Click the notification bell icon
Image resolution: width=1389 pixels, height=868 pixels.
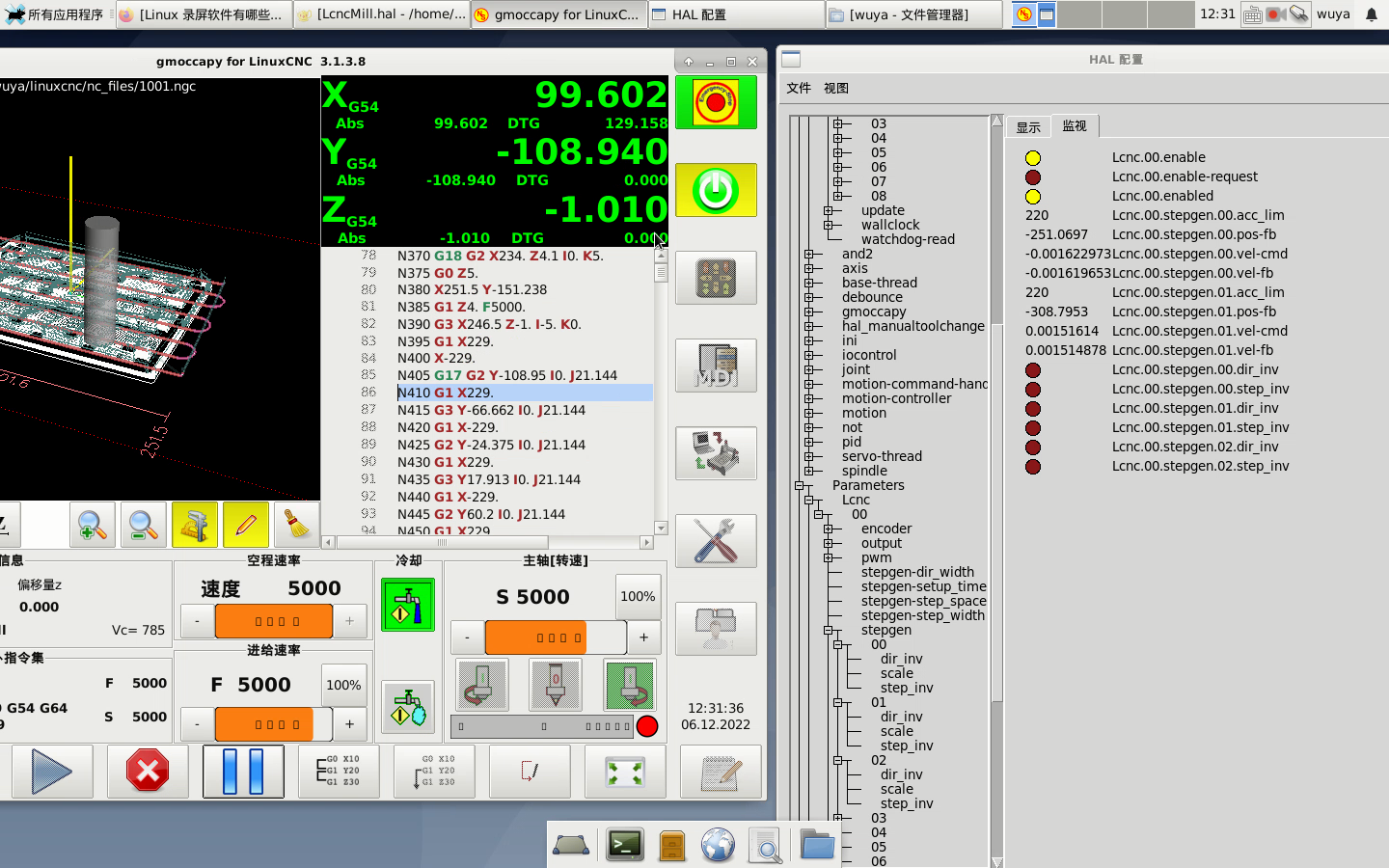[x=1372, y=14]
